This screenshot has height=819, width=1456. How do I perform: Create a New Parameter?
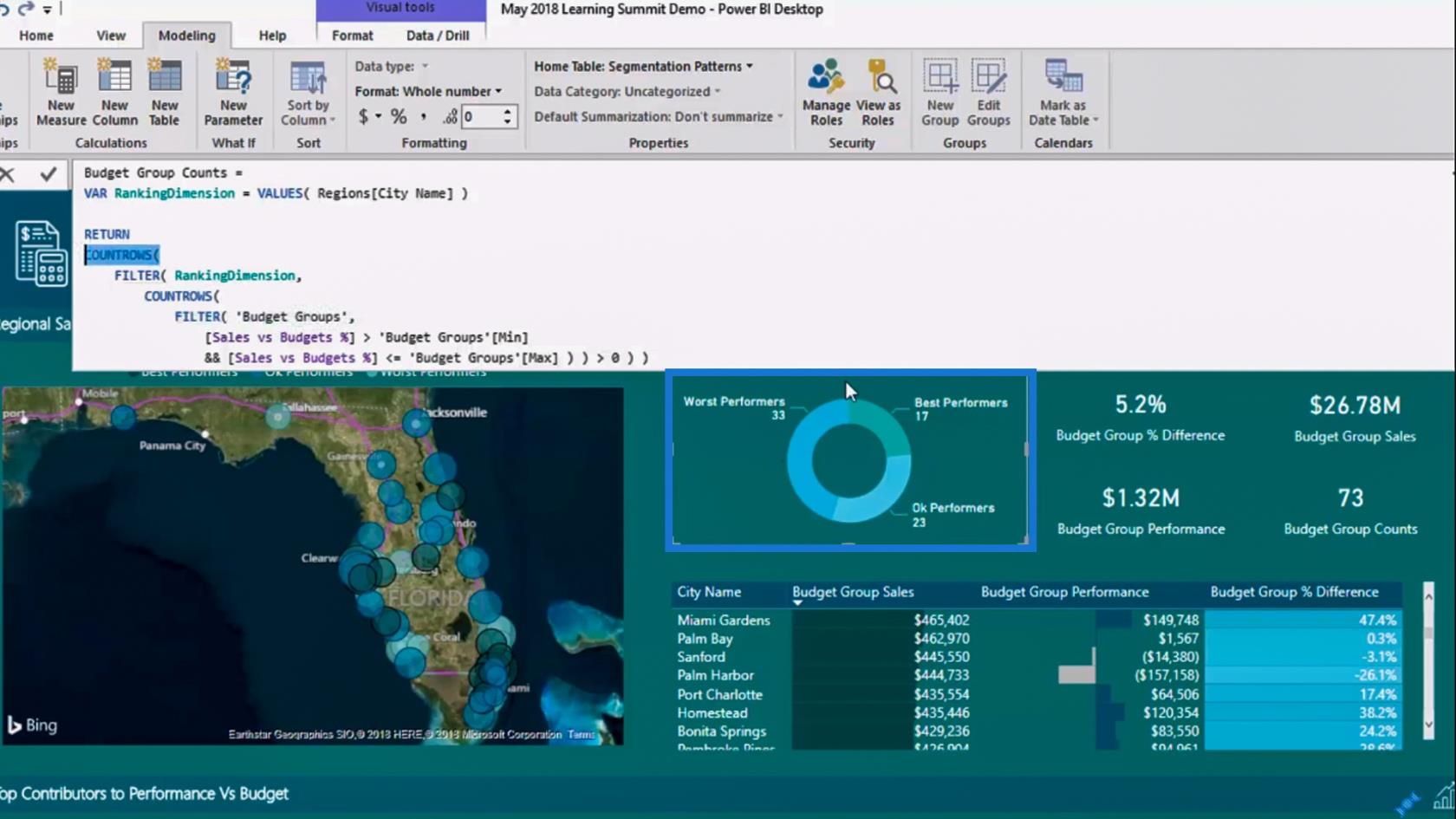point(233,91)
